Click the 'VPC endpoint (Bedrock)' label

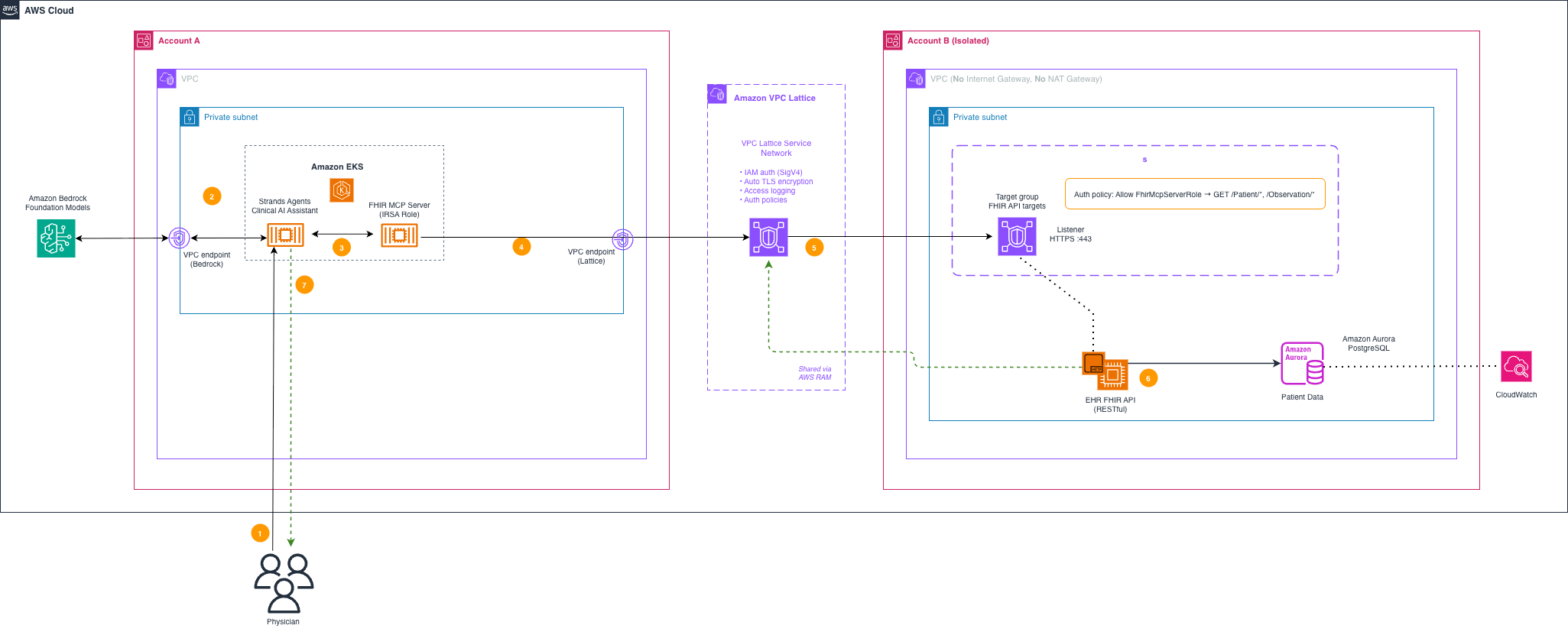tap(206, 260)
